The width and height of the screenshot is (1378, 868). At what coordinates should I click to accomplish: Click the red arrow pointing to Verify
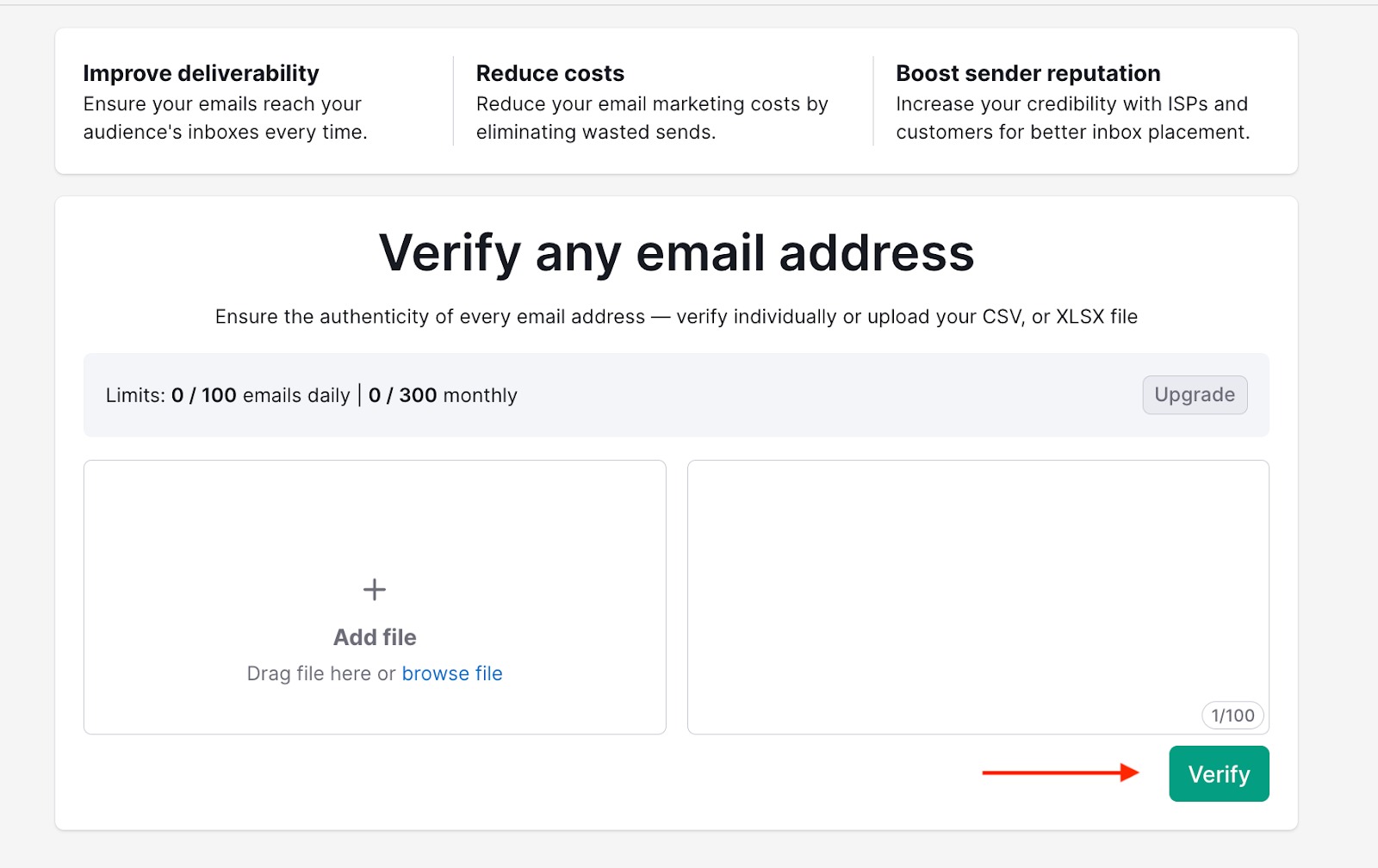[1059, 773]
